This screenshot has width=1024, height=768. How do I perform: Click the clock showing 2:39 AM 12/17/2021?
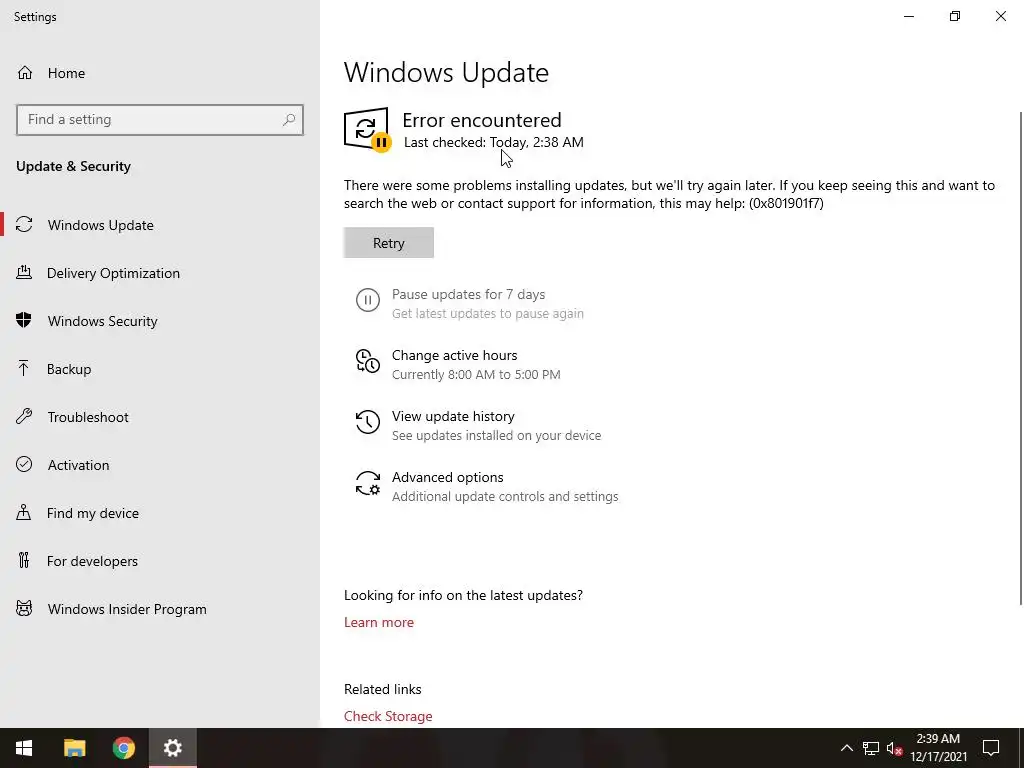click(938, 748)
